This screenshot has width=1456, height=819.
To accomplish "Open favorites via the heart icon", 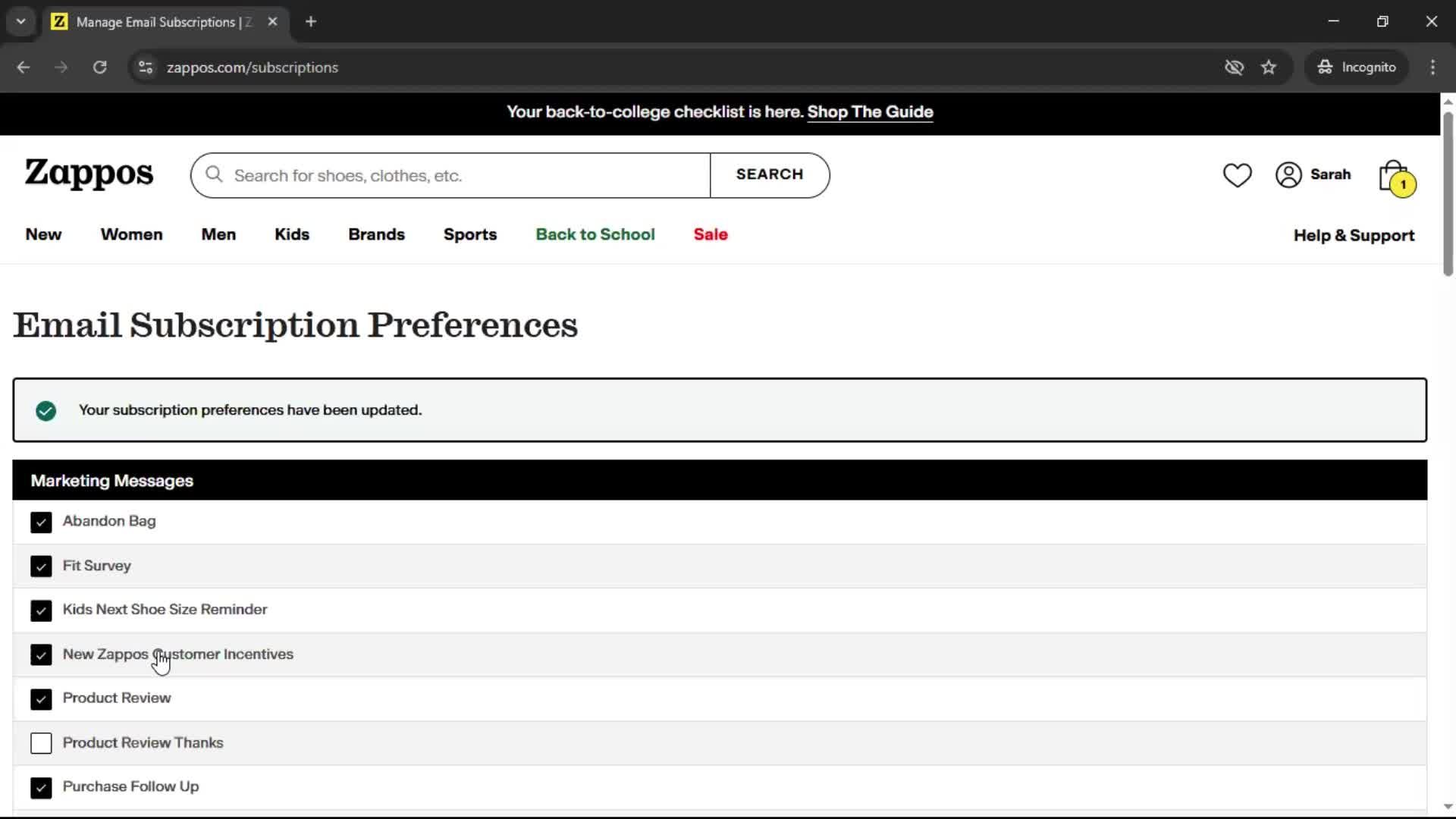I will coord(1237,175).
